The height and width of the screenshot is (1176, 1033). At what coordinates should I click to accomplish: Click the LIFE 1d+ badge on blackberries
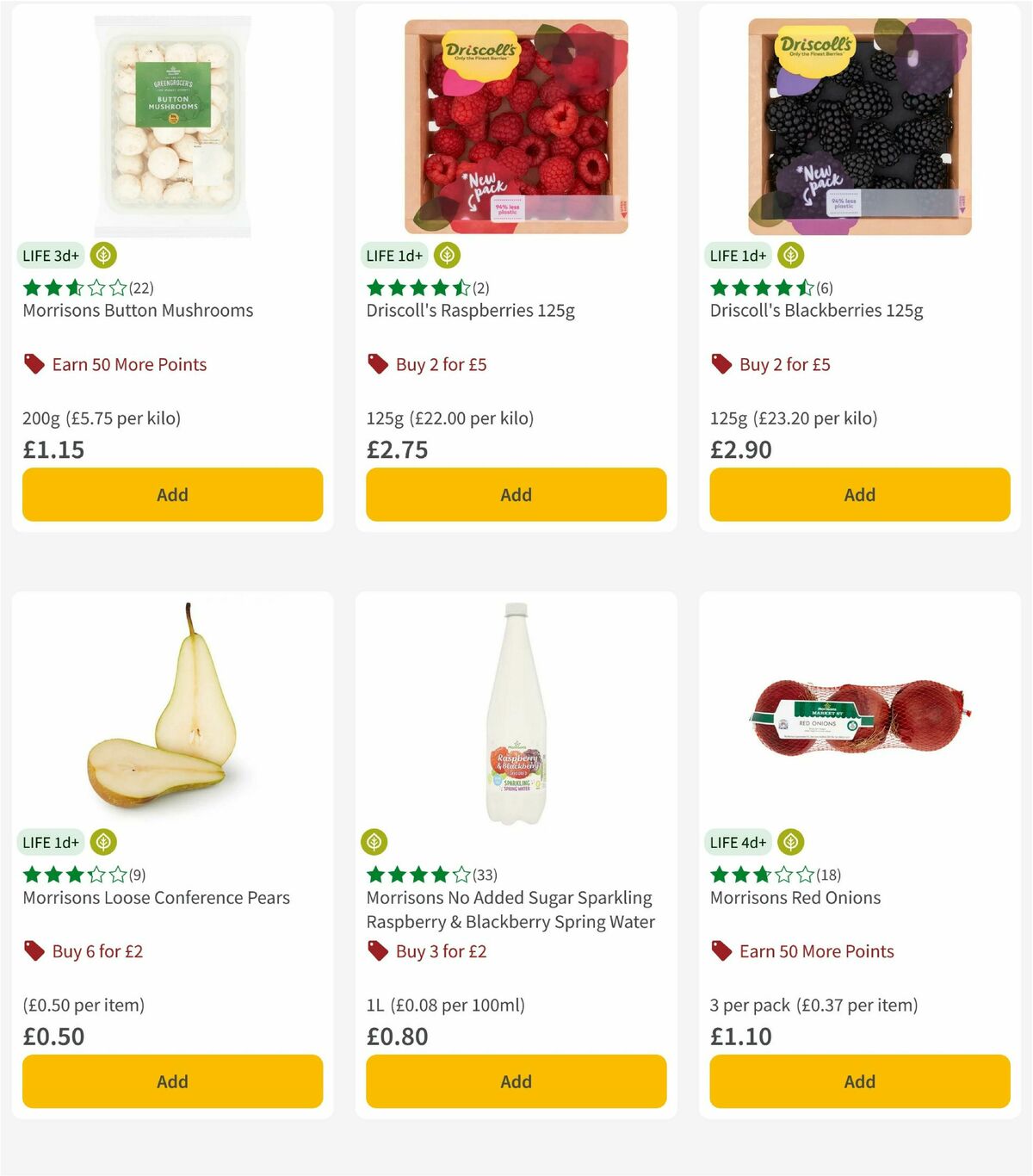(738, 255)
